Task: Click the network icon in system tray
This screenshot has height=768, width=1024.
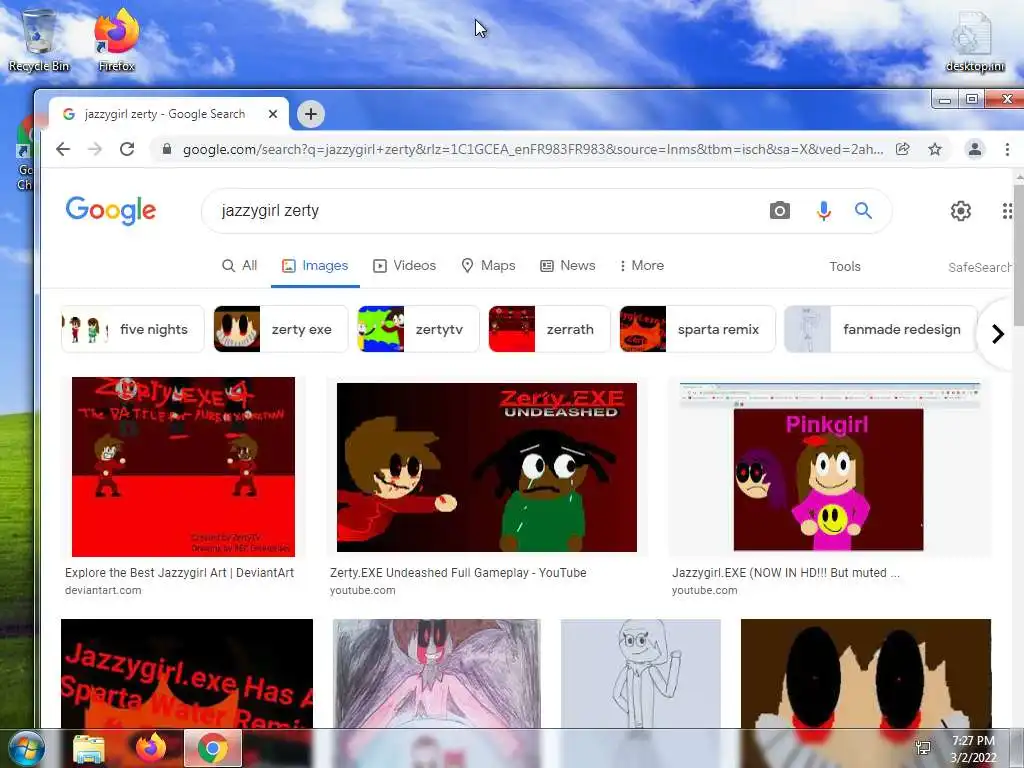Action: (923, 748)
